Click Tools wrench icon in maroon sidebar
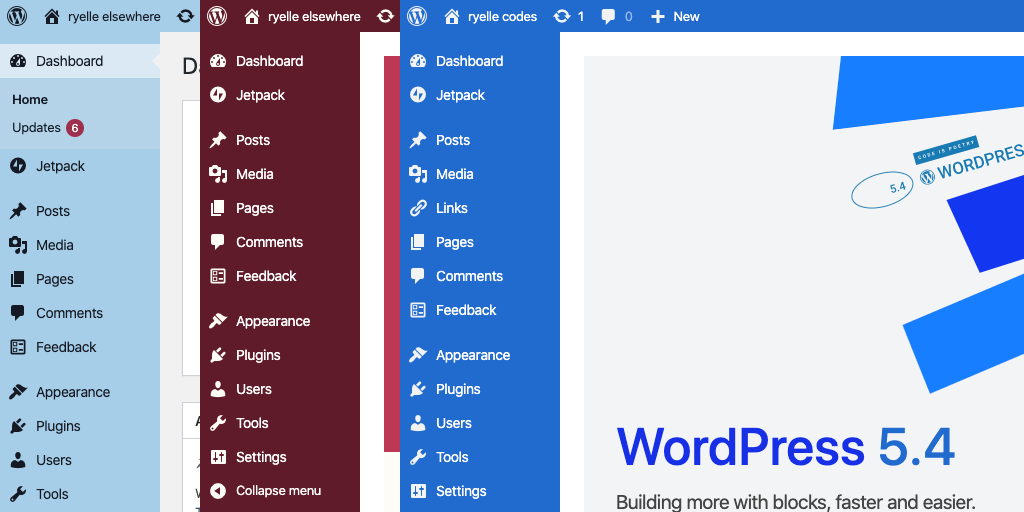Image resolution: width=1024 pixels, height=512 pixels. [218, 423]
